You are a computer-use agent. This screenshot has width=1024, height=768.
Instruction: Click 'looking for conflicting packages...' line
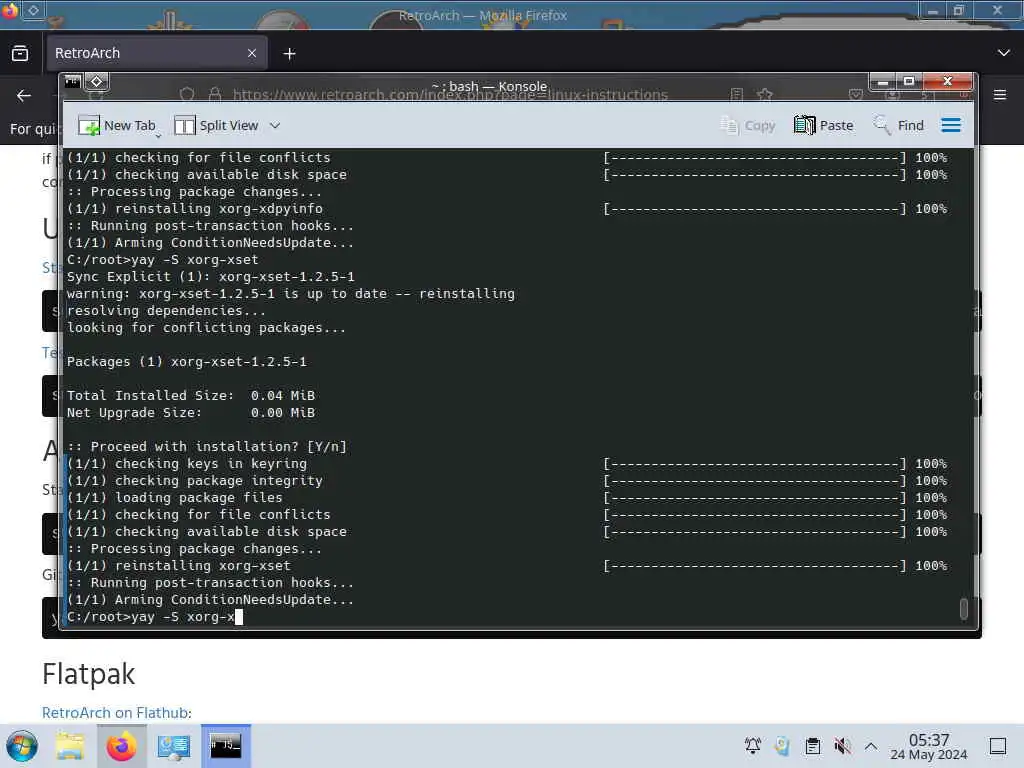(206, 328)
